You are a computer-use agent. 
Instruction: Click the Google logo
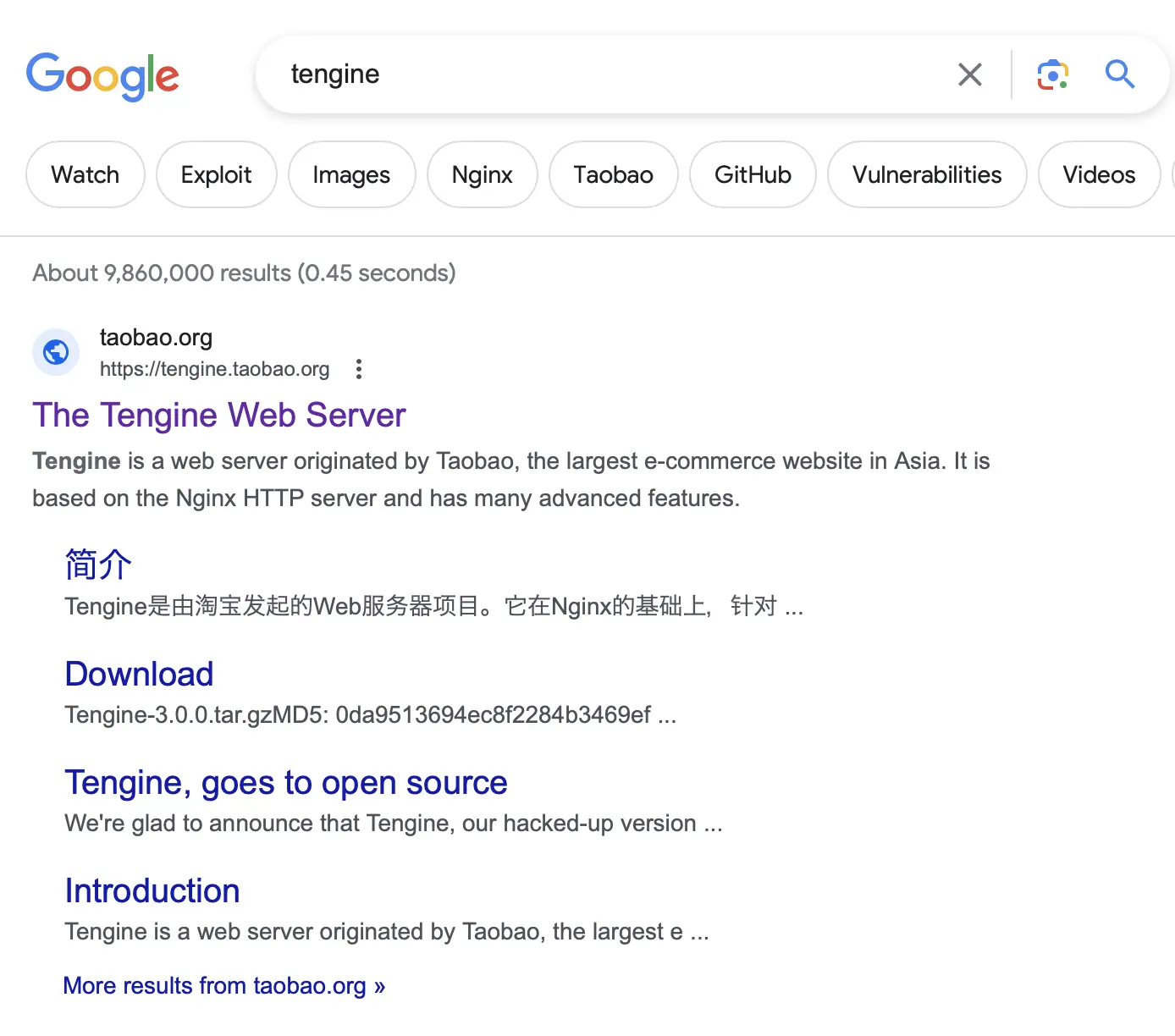tap(102, 76)
